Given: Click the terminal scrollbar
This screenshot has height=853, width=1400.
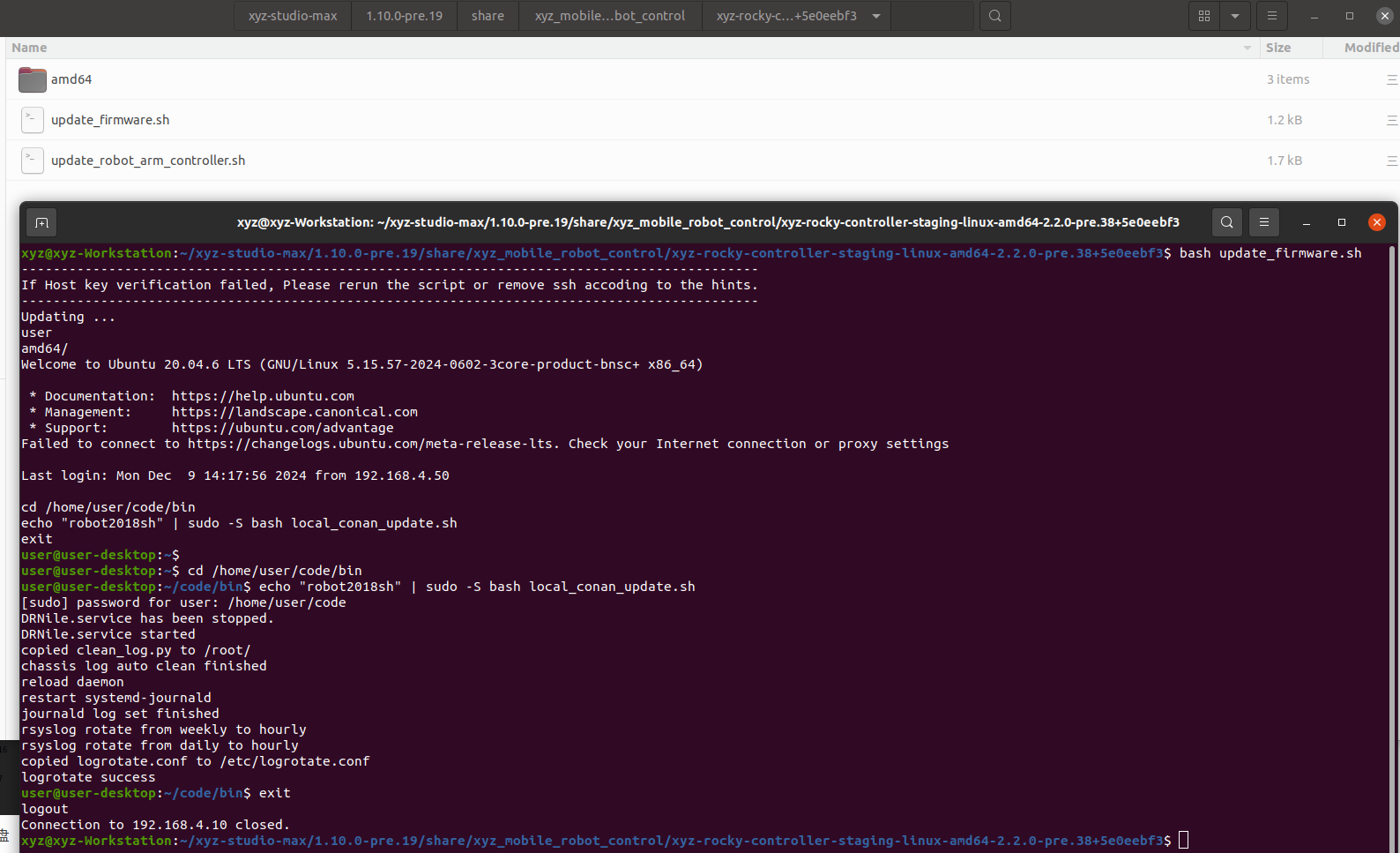Looking at the screenshot, I should coord(1393,547).
